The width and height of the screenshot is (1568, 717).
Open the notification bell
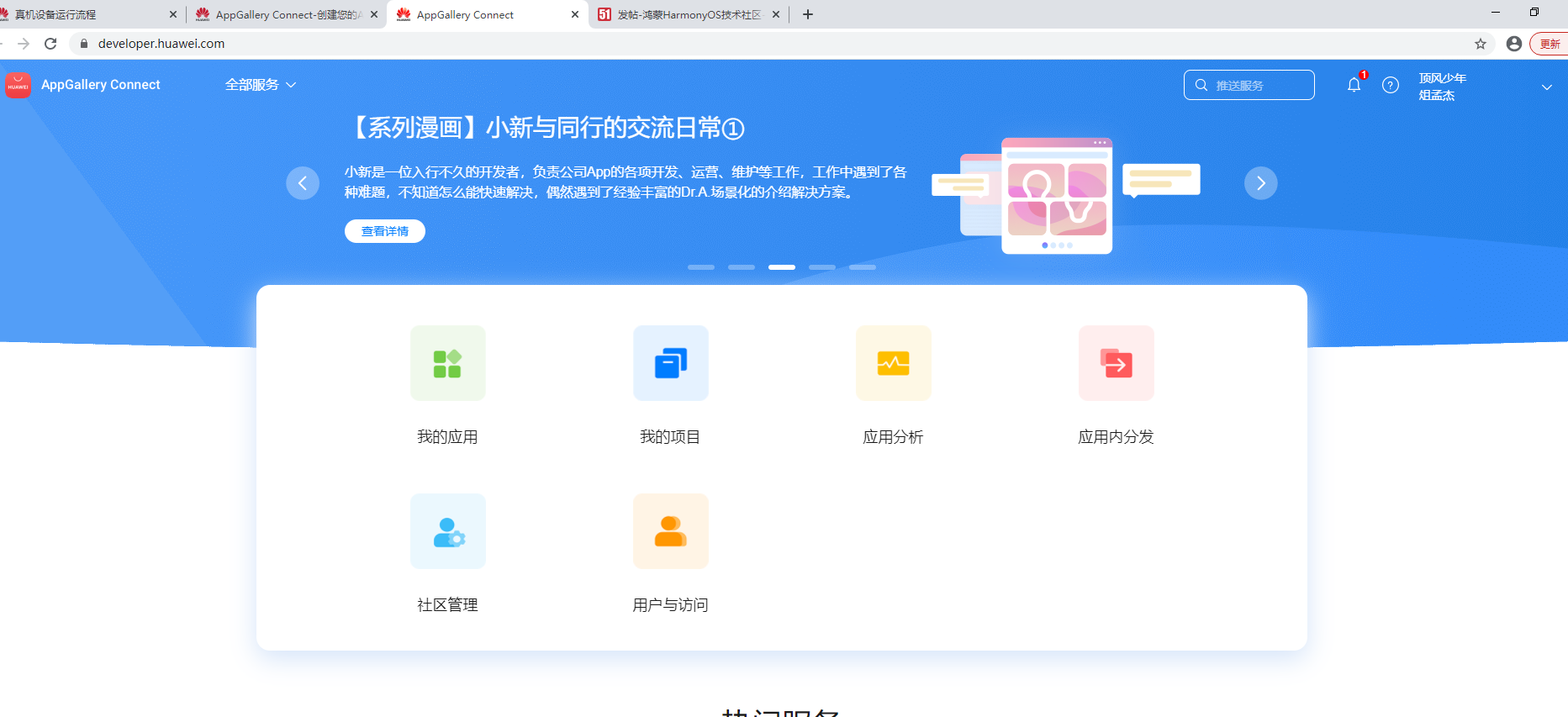pos(1354,85)
